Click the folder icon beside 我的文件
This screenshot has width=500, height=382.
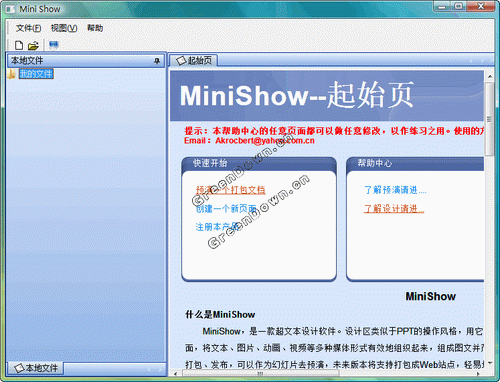[12, 74]
